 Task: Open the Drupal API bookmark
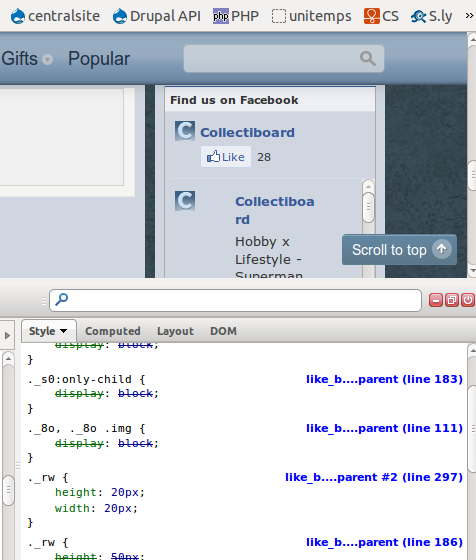[156, 16]
